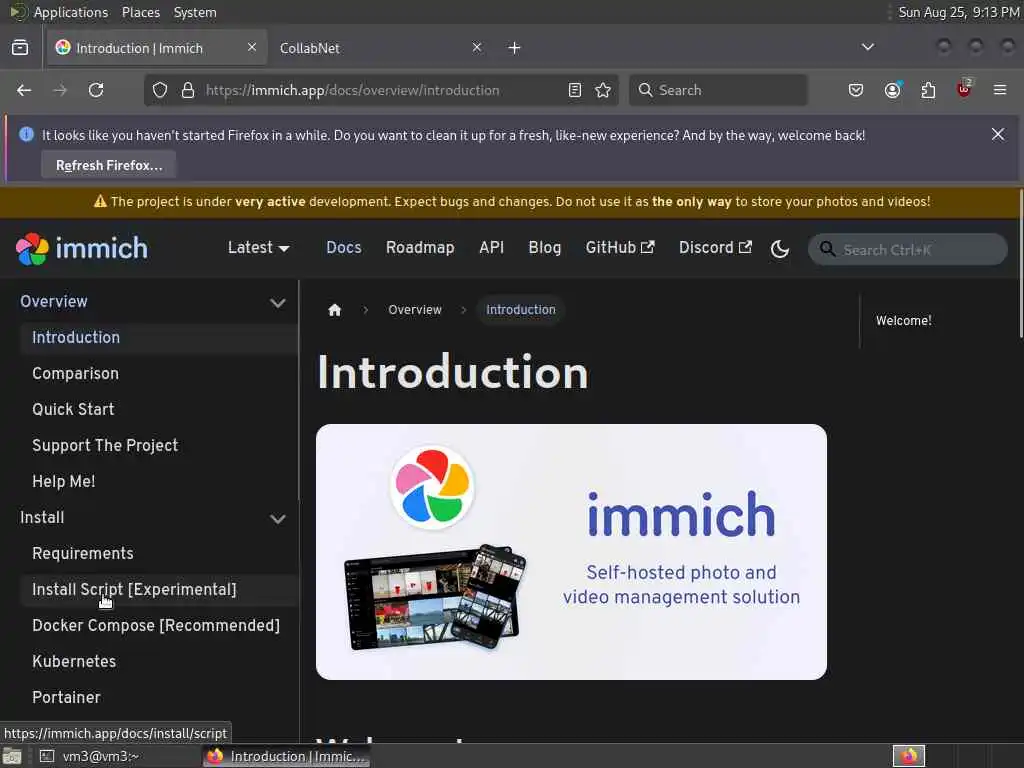This screenshot has height=768, width=1024.
Task: Click the Firefox icon in bottom panel tray
Action: click(x=908, y=756)
